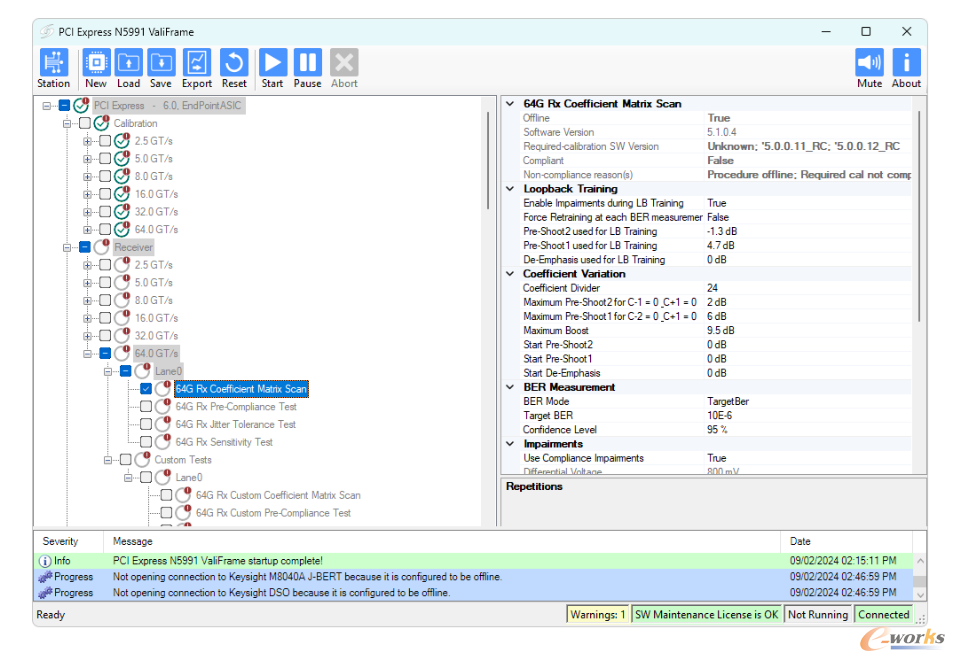955x661 pixels.
Task: Tick the 64G Rx Sensitivity Test checkbox
Action: pyautogui.click(x=146, y=442)
